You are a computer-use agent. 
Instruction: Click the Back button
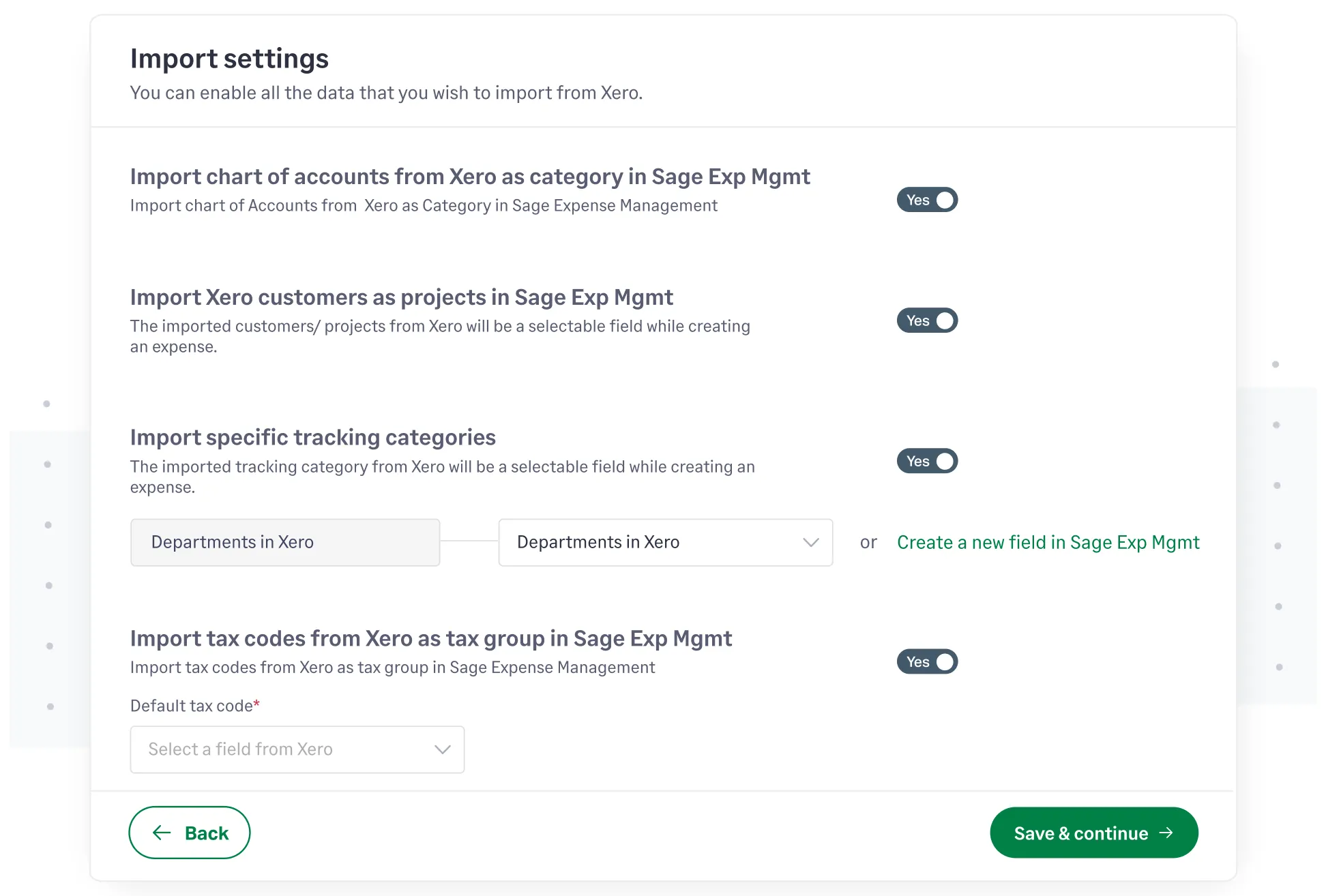tap(190, 833)
